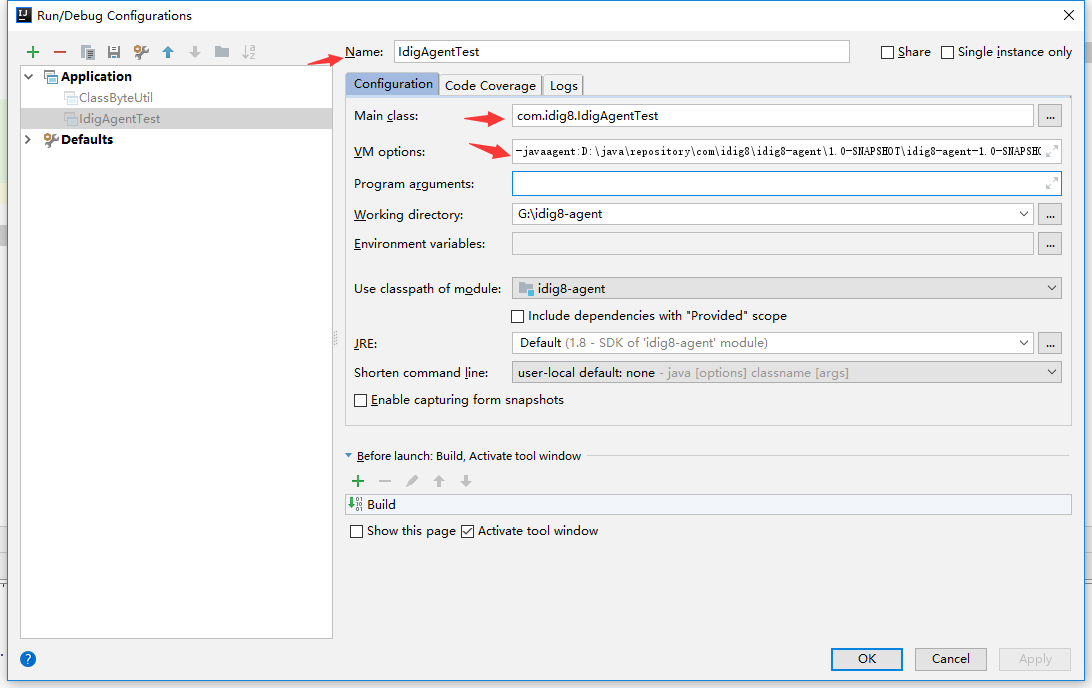Remove selected configuration with red minus
The width and height of the screenshot is (1092, 688).
pyautogui.click(x=60, y=52)
